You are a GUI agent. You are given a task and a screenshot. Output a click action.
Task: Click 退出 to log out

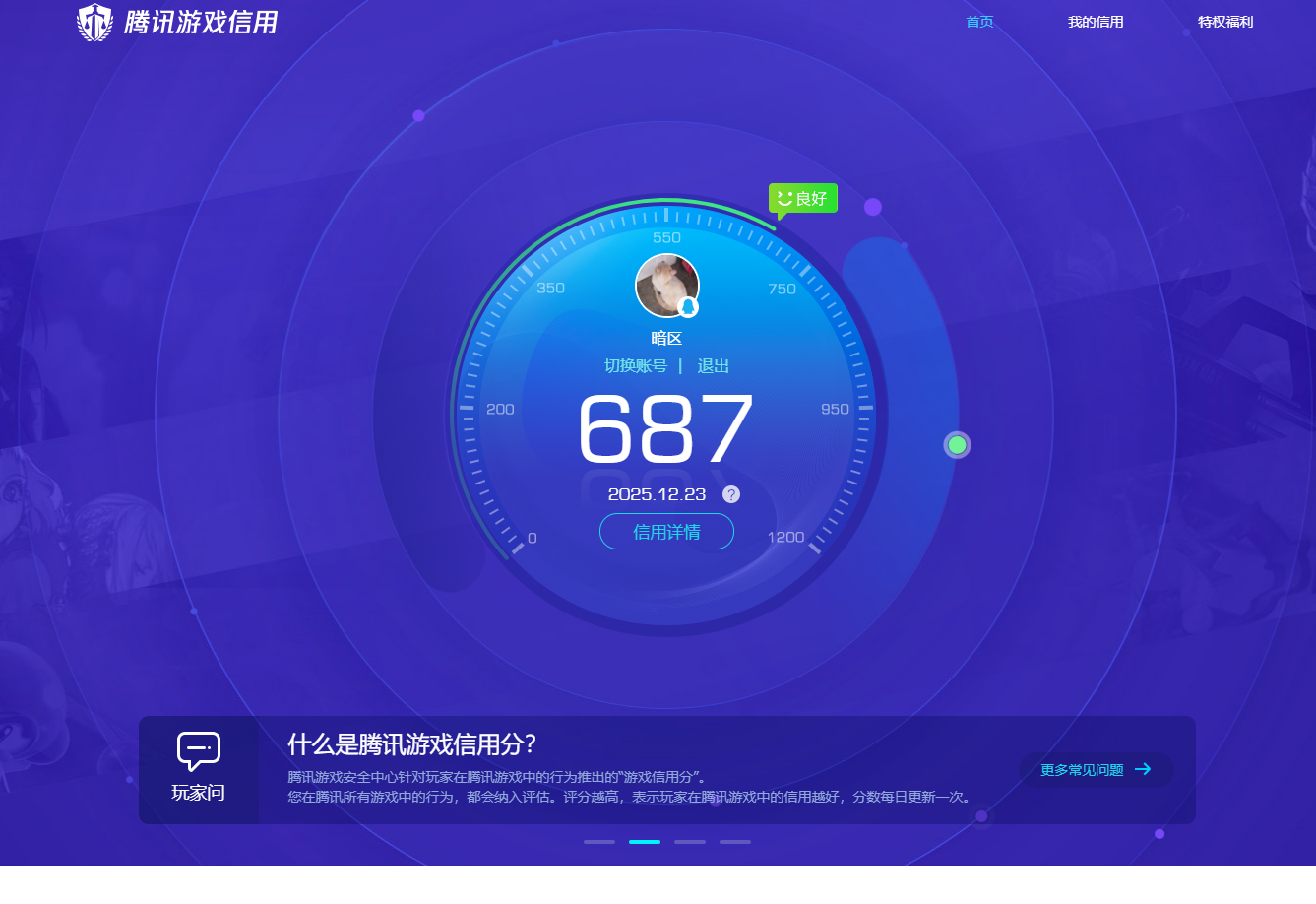point(713,365)
